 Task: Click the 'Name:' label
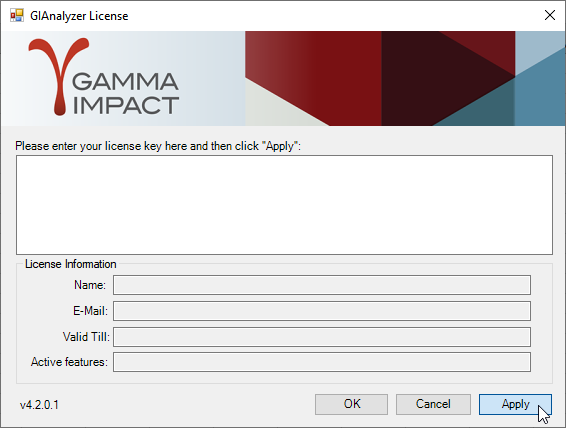point(90,285)
